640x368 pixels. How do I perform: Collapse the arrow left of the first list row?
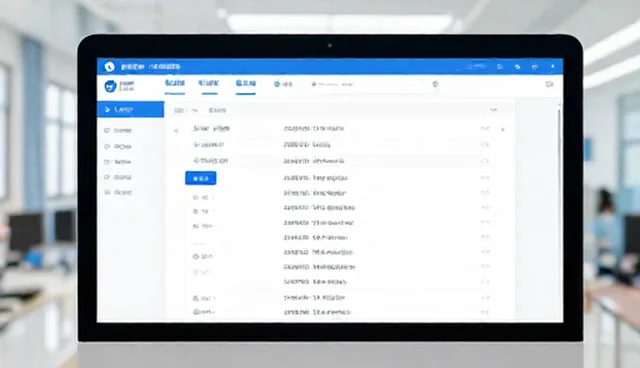coord(176,131)
